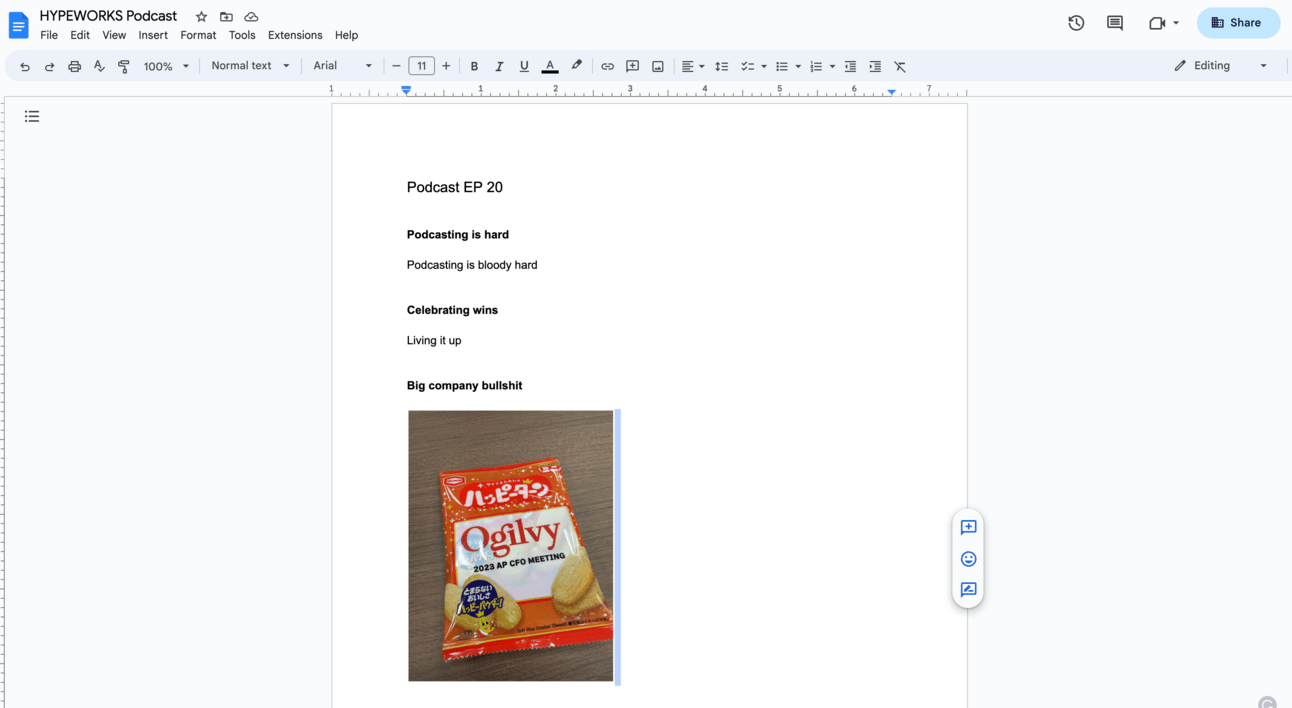Activate the Paint format roller
The image size is (1292, 708).
pyautogui.click(x=124, y=66)
